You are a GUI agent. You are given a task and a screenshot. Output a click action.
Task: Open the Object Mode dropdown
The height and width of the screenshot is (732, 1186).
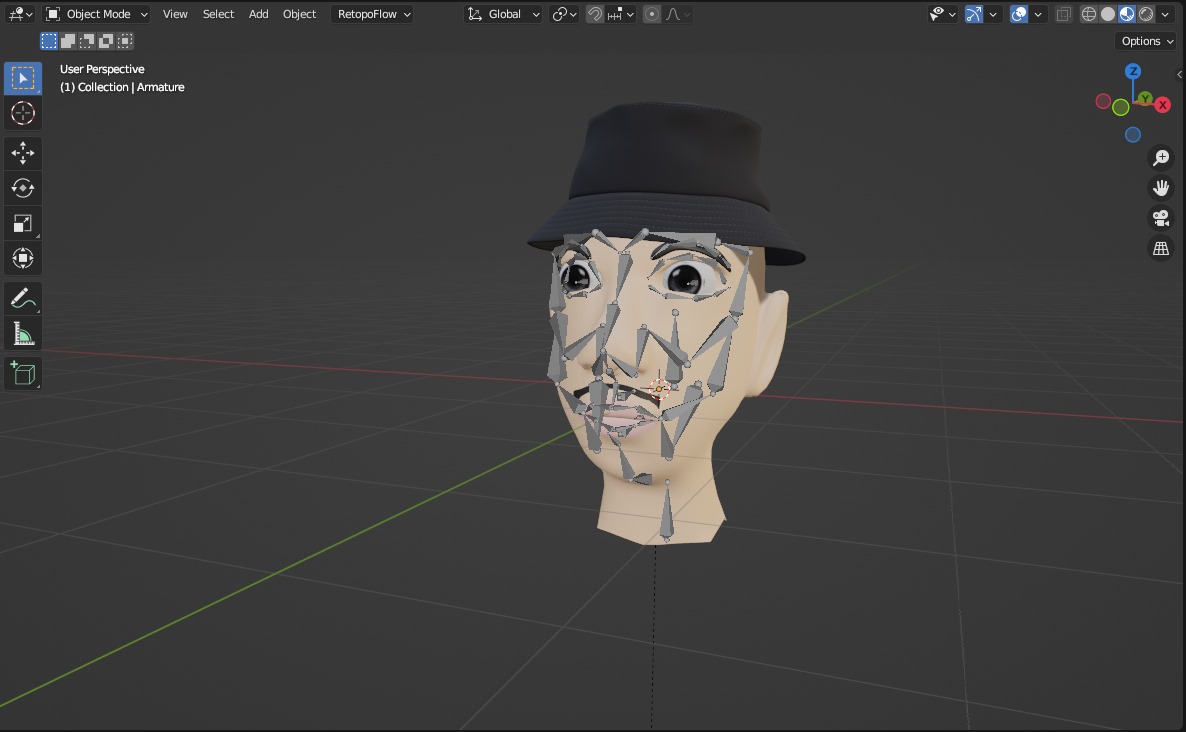97,14
